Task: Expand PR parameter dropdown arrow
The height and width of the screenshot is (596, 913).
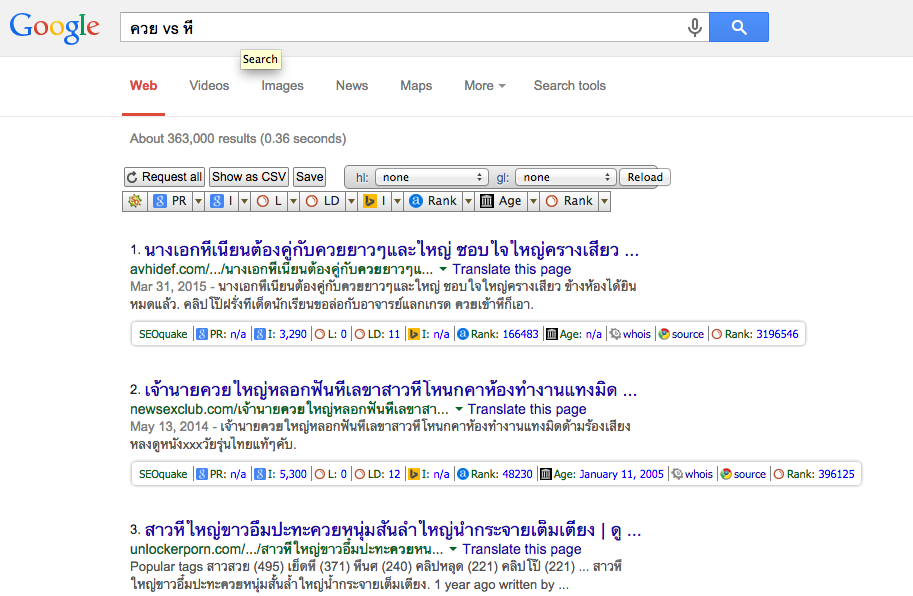Action: (199, 201)
